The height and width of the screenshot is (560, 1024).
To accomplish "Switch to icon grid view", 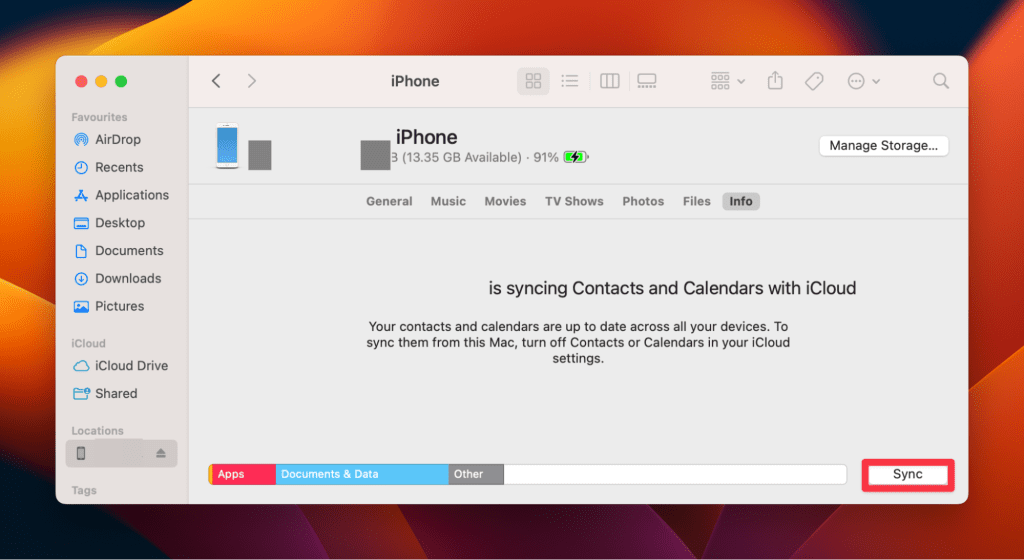I will point(533,81).
